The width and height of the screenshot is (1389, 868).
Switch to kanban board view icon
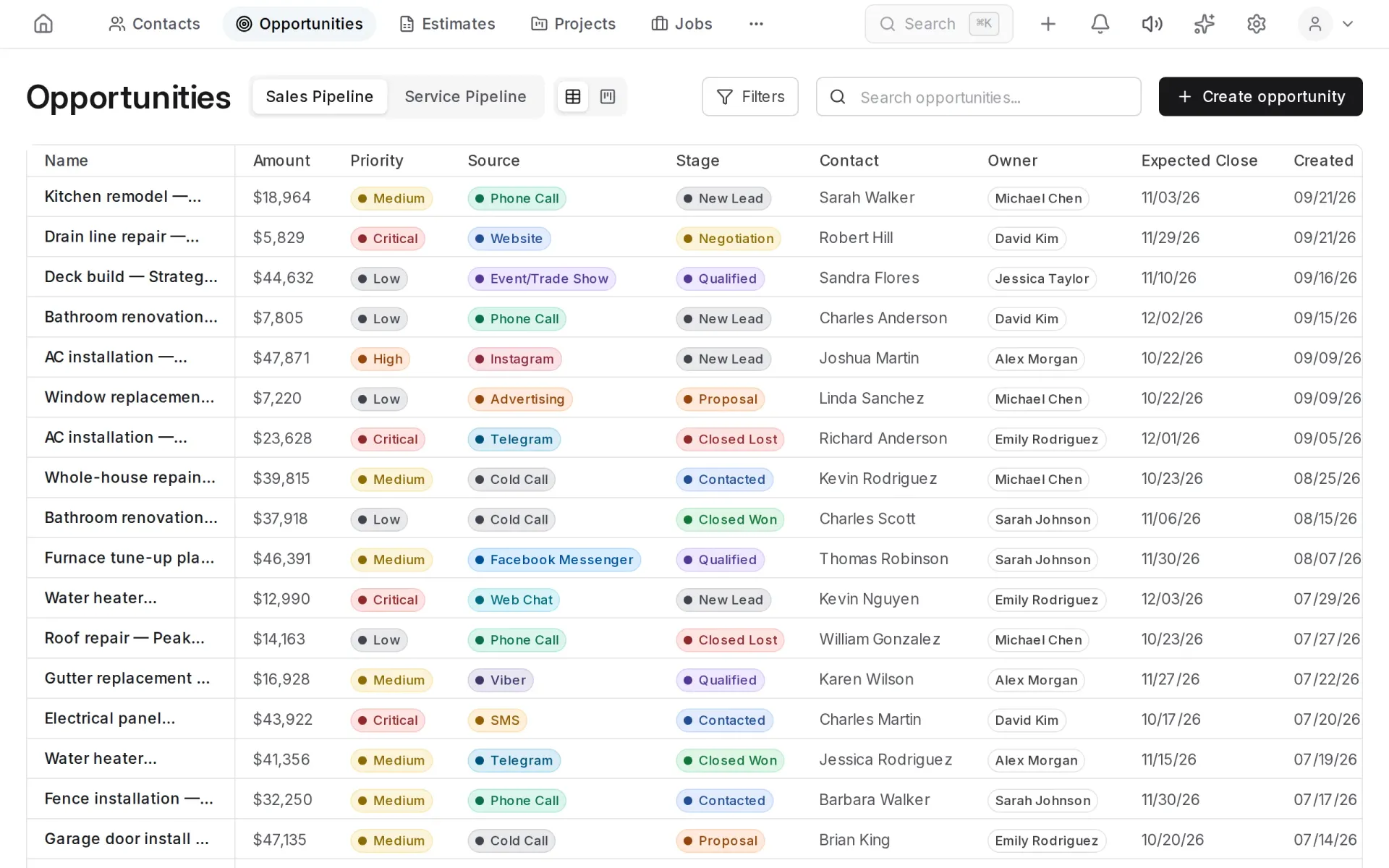click(608, 96)
